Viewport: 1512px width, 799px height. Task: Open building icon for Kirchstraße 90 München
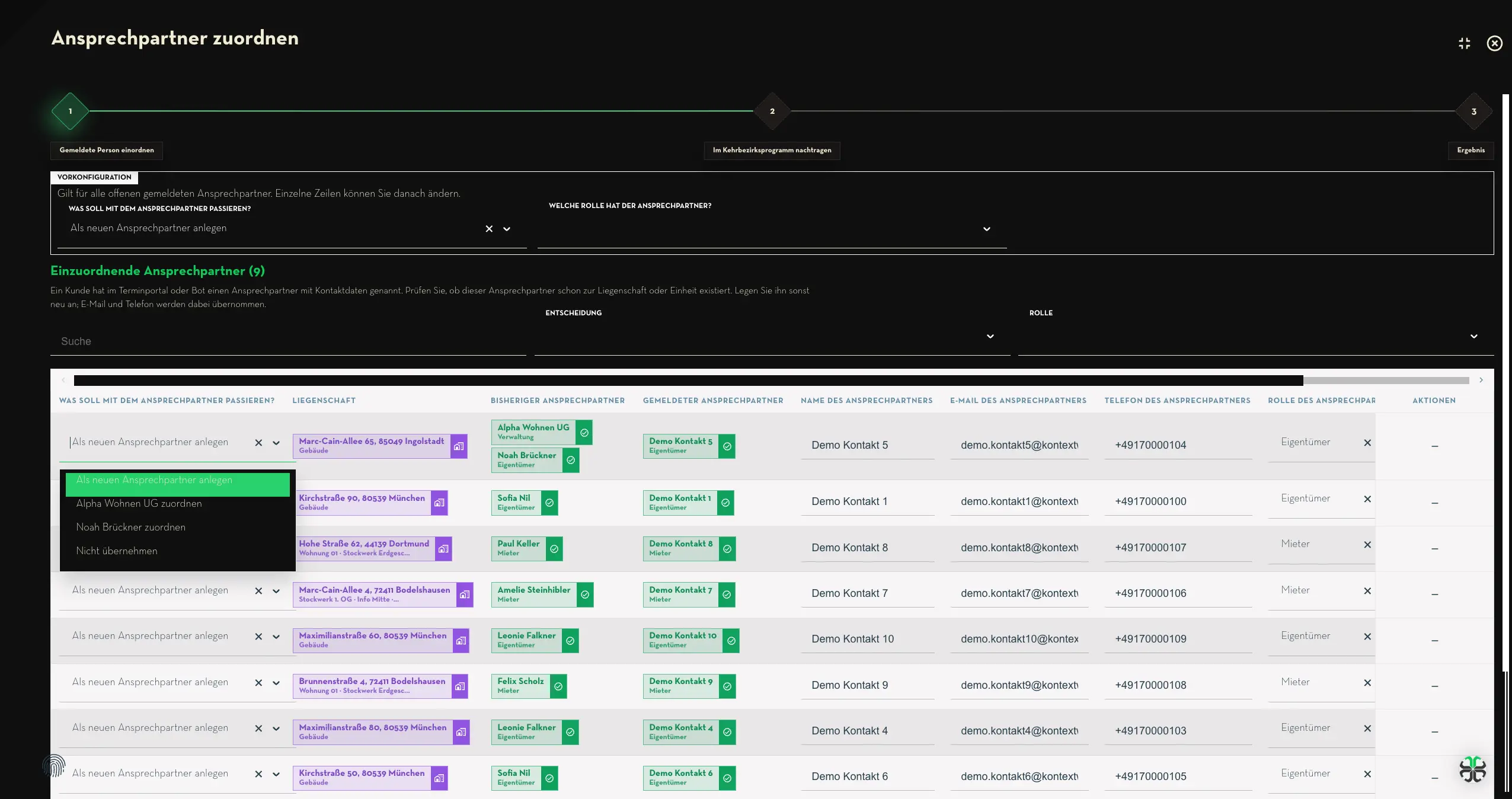[x=439, y=503]
